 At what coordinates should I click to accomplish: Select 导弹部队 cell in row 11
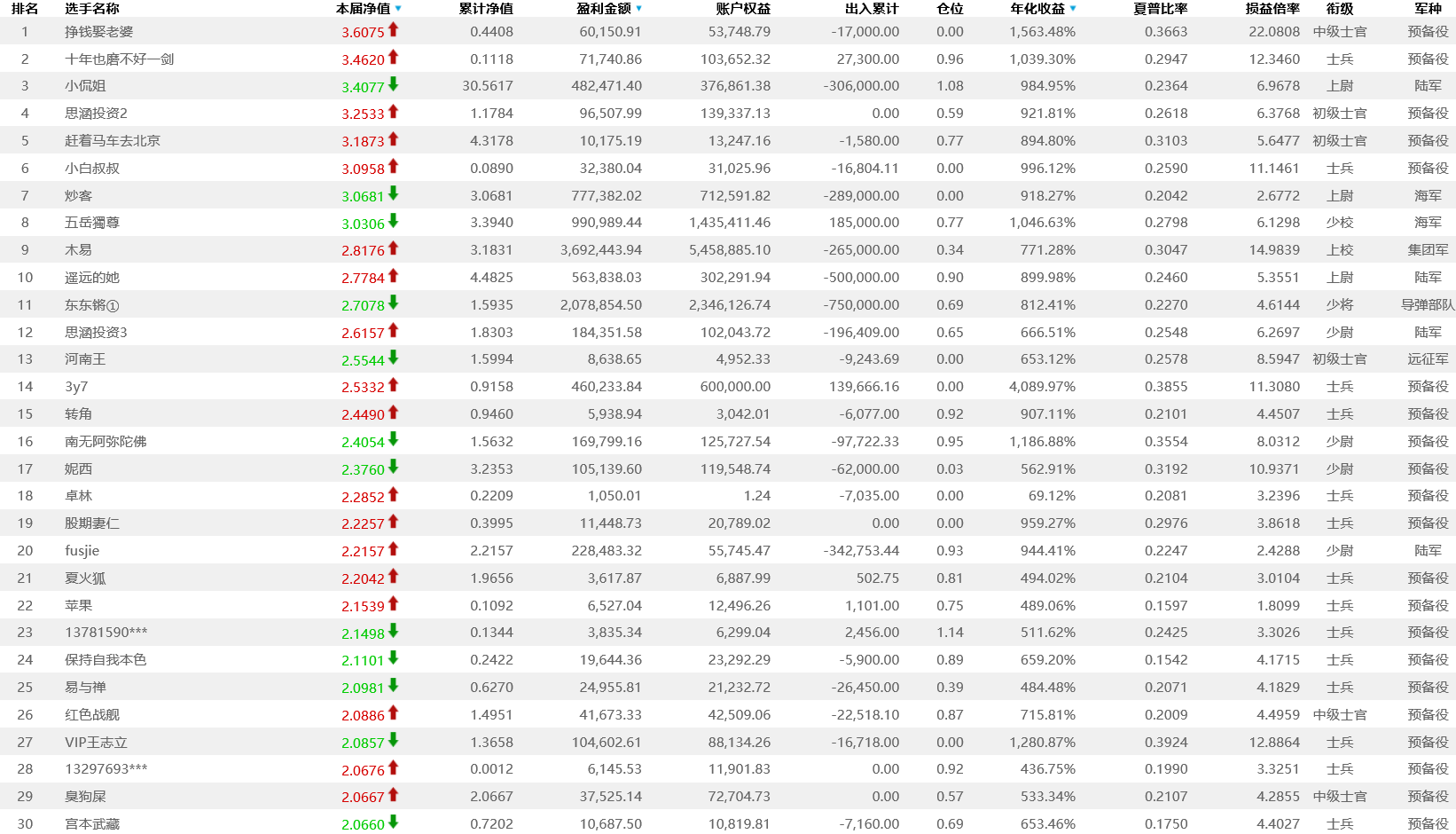(1428, 305)
